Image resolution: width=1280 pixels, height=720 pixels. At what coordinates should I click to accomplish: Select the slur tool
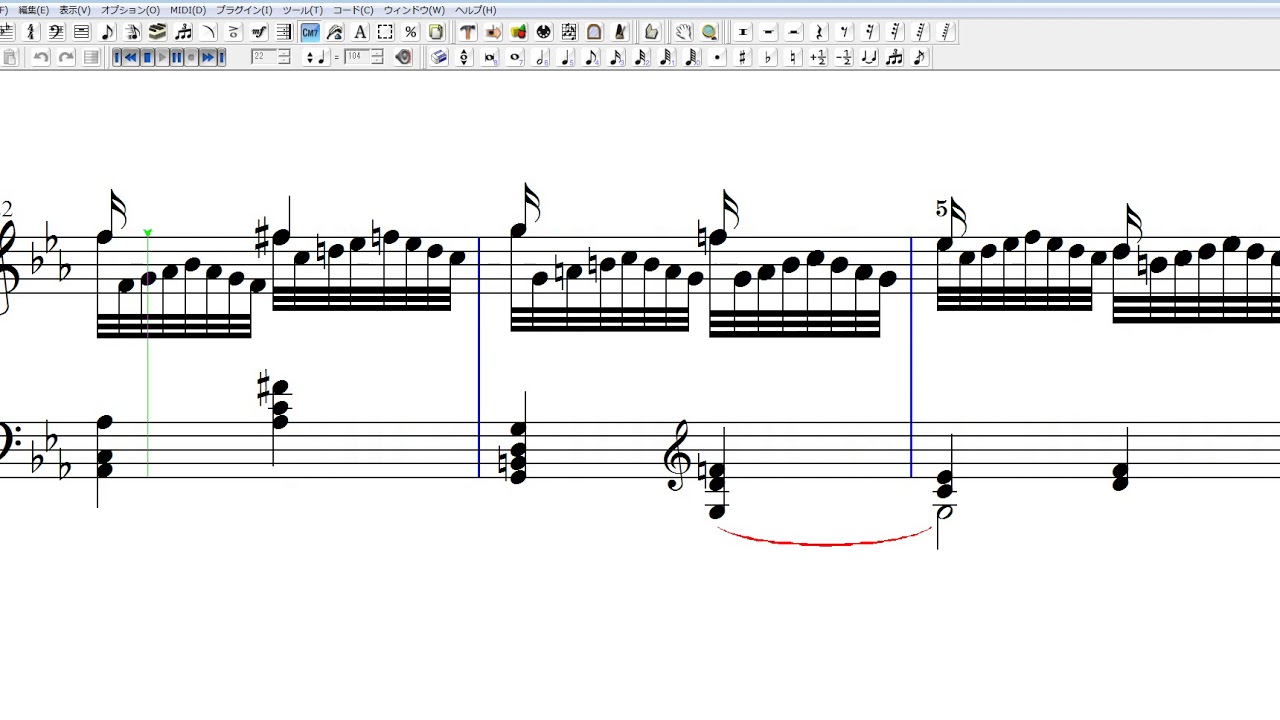click(x=208, y=32)
